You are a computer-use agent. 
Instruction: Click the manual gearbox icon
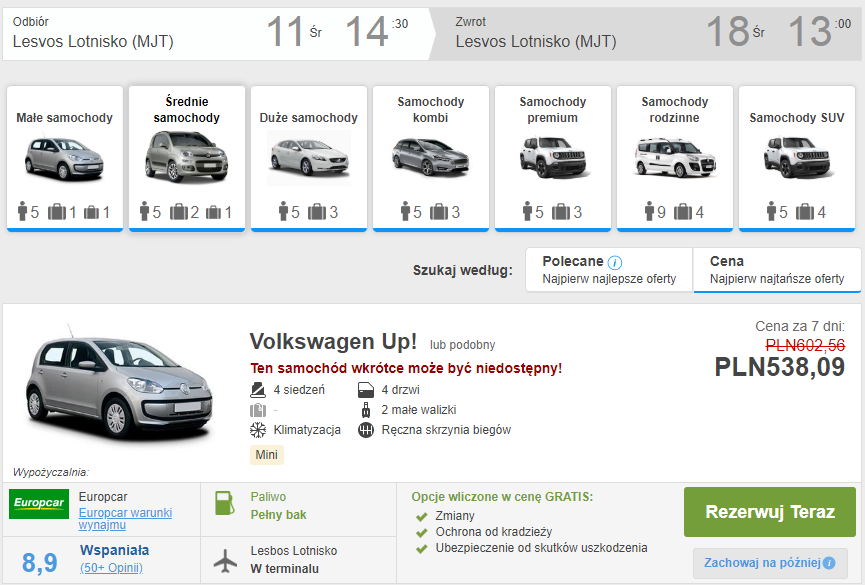[365, 430]
